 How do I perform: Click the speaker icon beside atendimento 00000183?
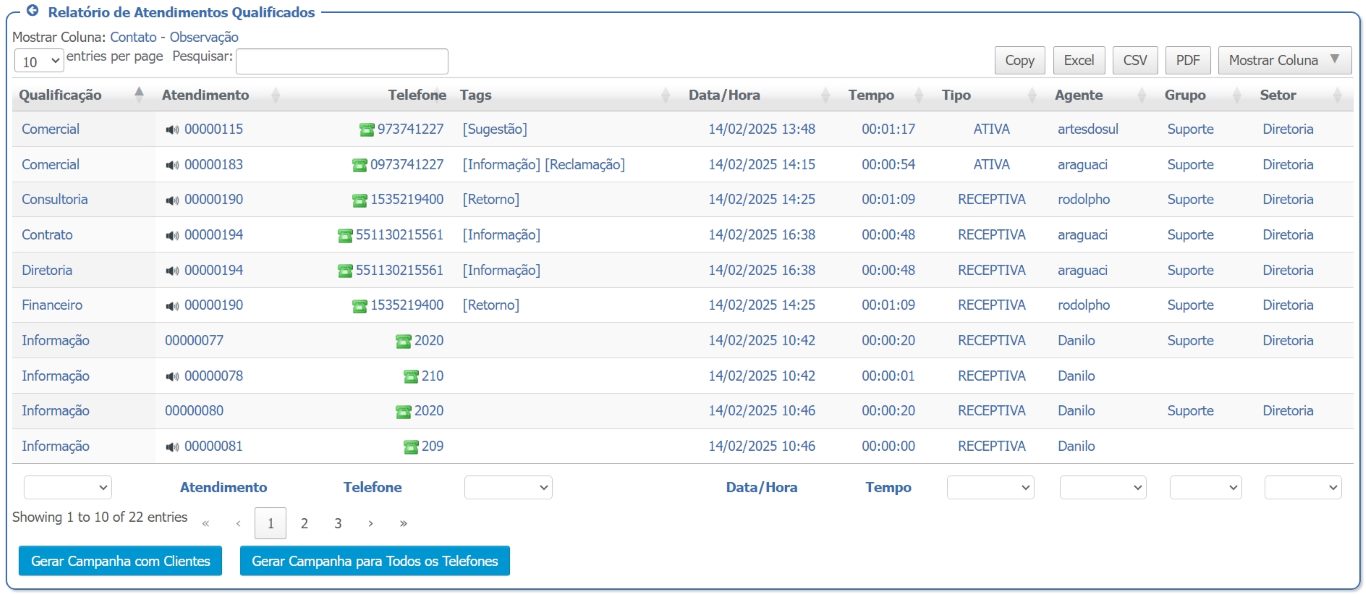(x=172, y=165)
